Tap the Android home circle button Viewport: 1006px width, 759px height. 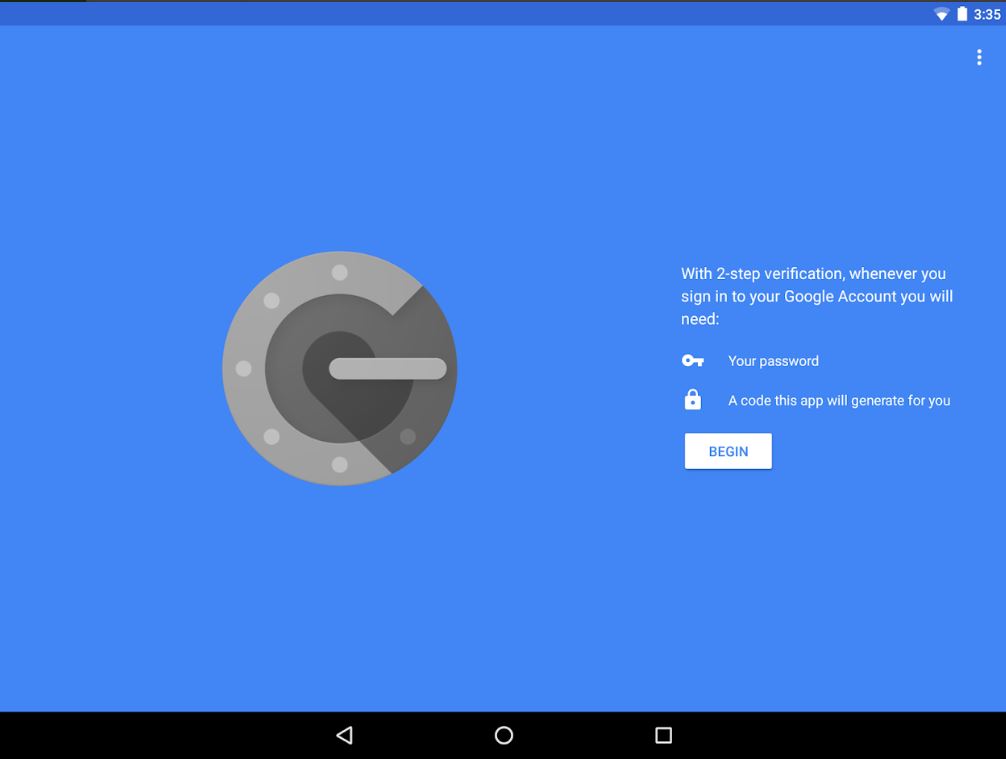coord(504,735)
